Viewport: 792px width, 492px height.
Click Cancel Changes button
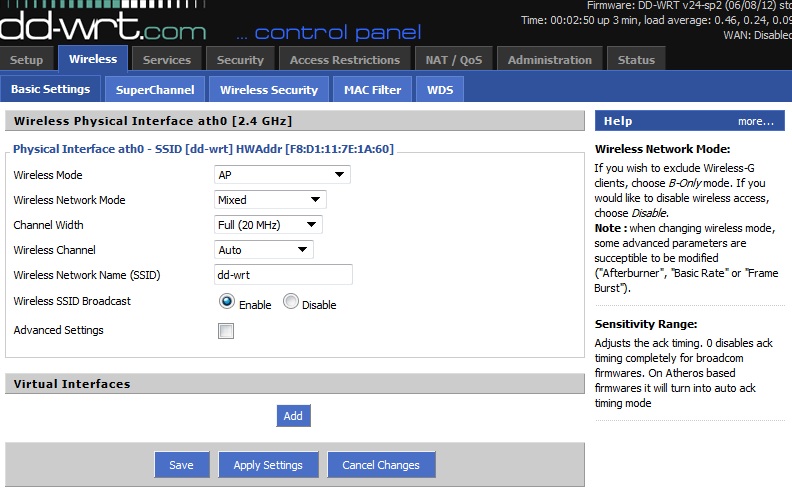coord(381,465)
